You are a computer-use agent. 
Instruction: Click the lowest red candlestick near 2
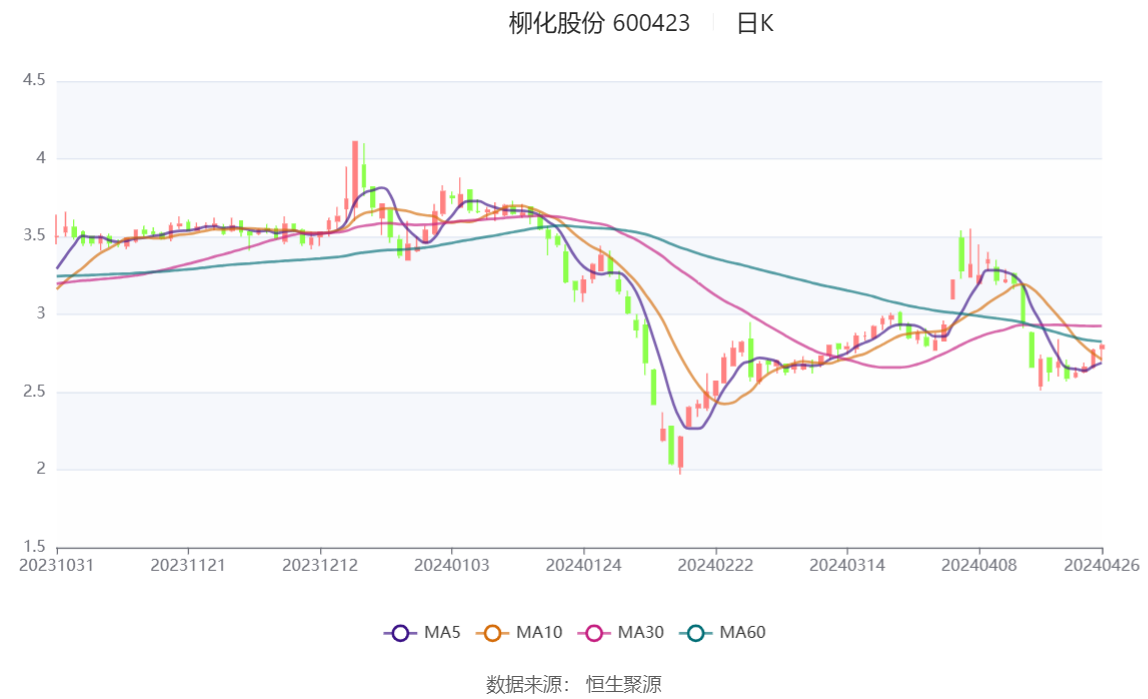coord(680,454)
